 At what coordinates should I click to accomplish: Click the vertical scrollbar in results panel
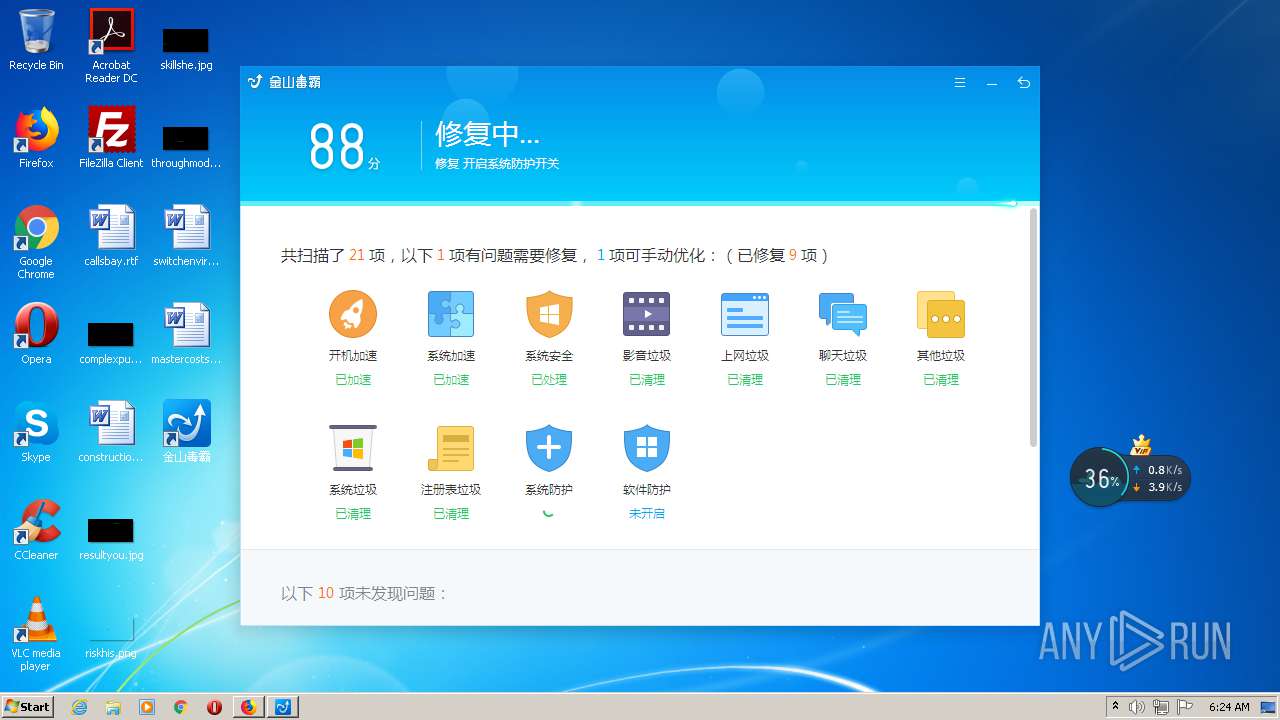pyautogui.click(x=1033, y=328)
